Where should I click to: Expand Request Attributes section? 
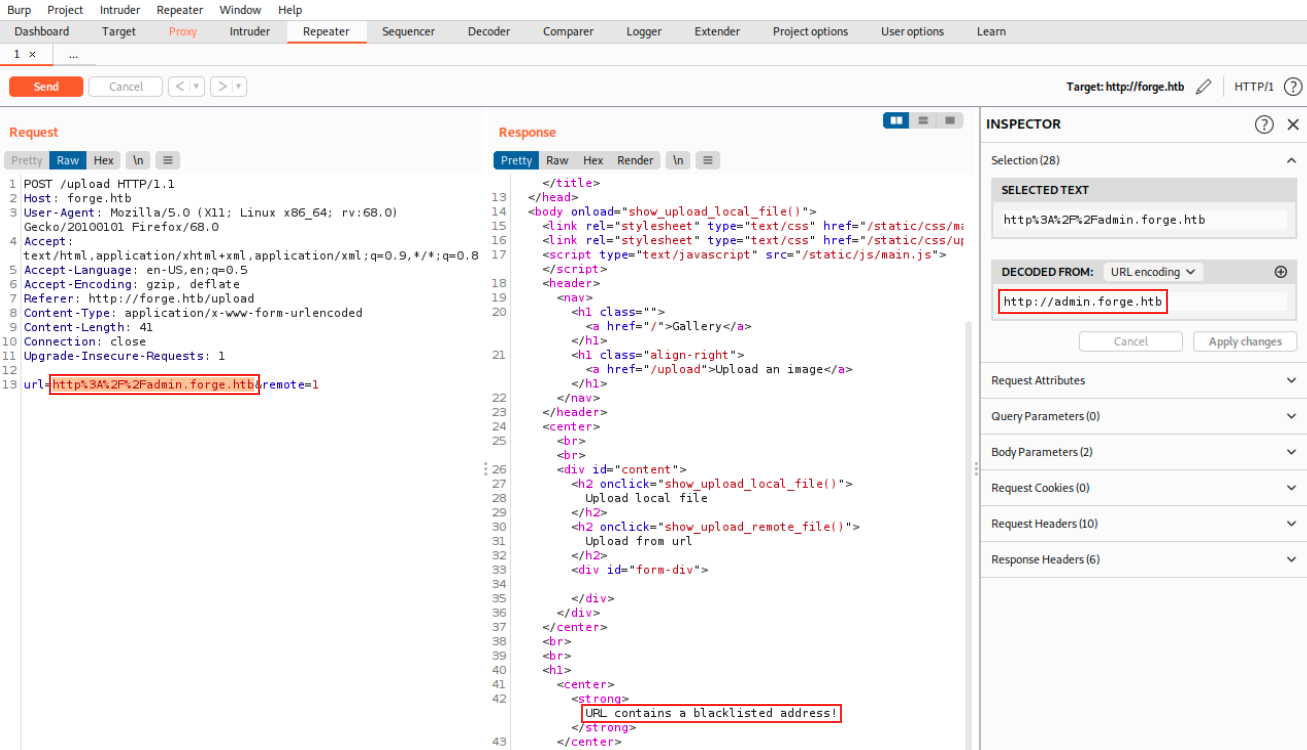[1143, 380]
